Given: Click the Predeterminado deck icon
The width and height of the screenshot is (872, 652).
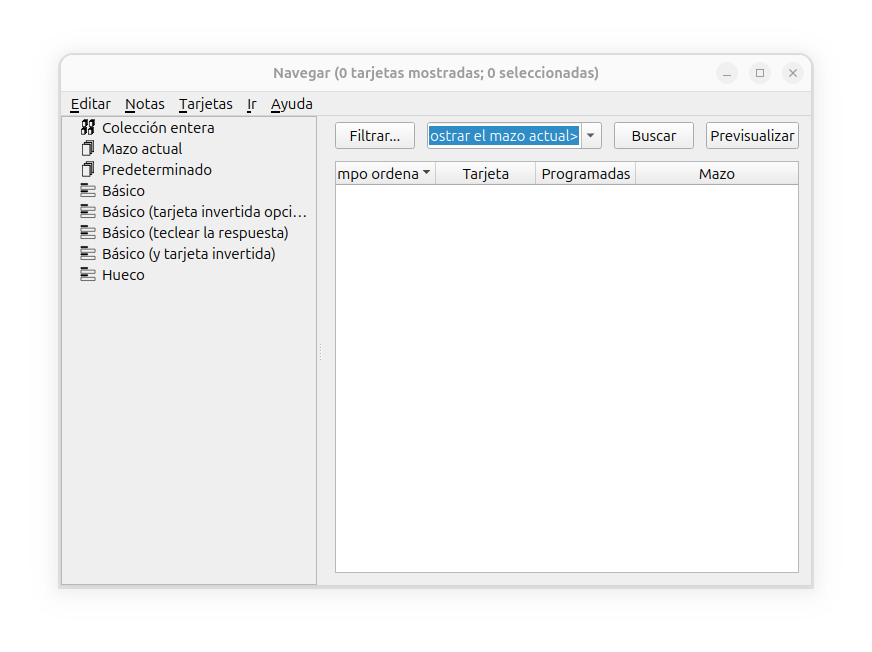Looking at the screenshot, I should pos(88,170).
